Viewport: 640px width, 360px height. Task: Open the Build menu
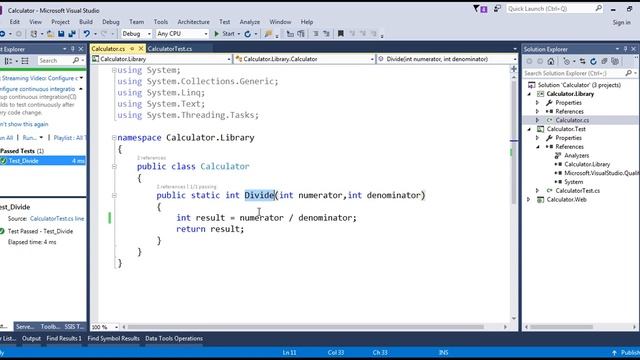(x=86, y=22)
